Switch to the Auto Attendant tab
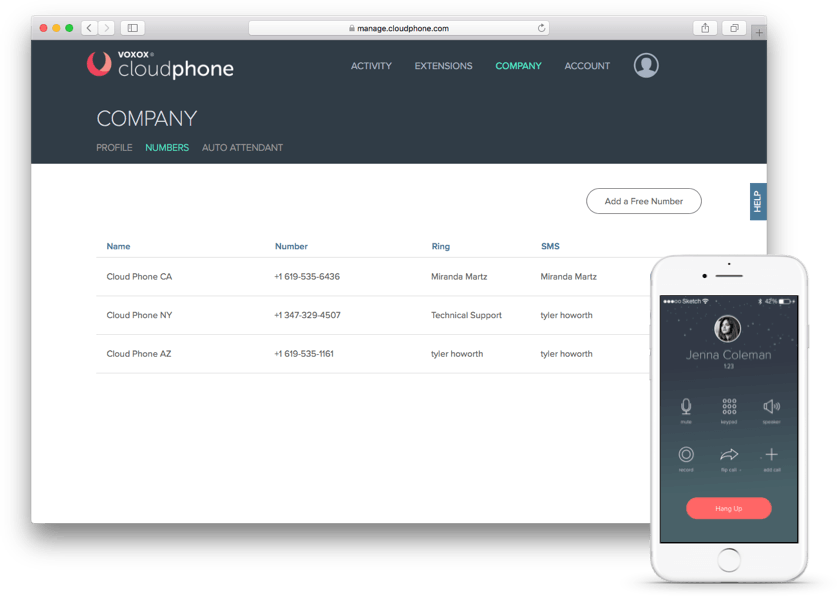Viewport: 837px width, 596px height. tap(242, 148)
